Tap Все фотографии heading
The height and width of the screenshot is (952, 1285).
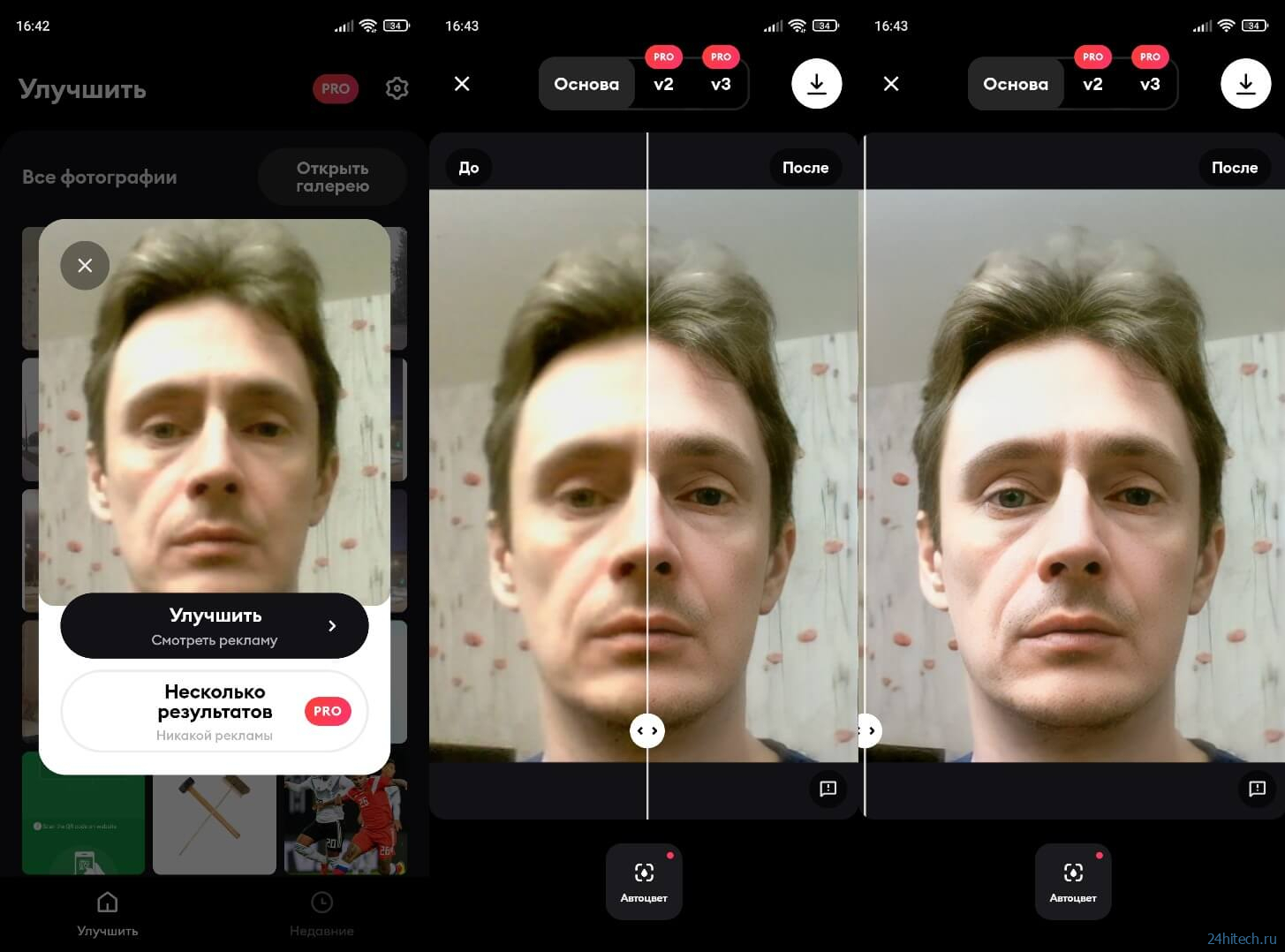click(100, 177)
